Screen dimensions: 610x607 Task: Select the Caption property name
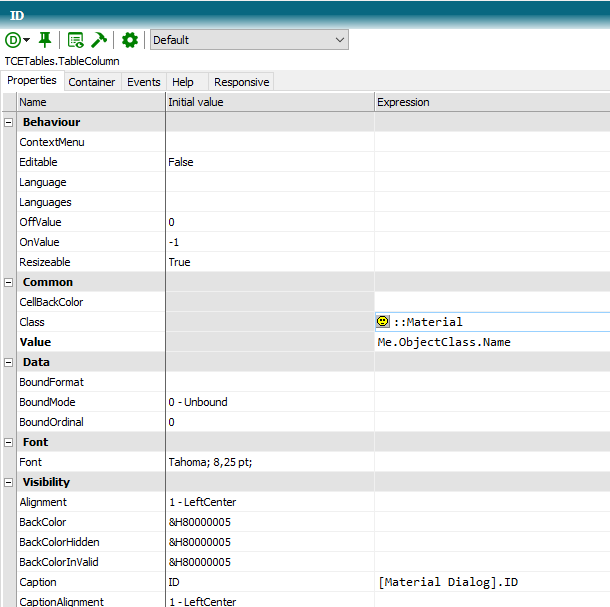[x=38, y=582]
